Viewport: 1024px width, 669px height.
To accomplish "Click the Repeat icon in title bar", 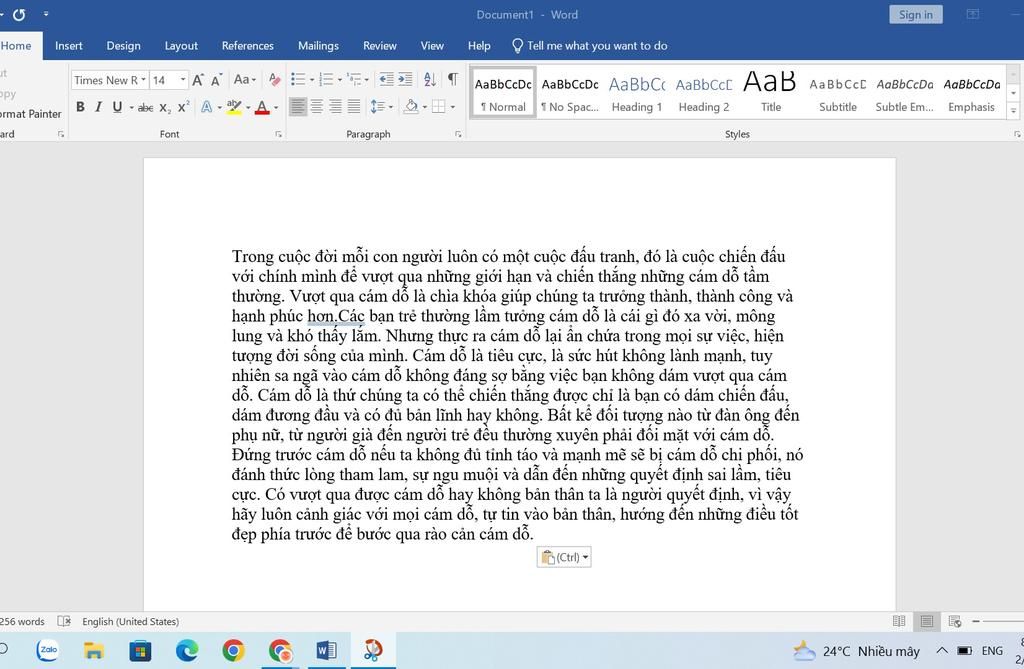I will point(19,14).
